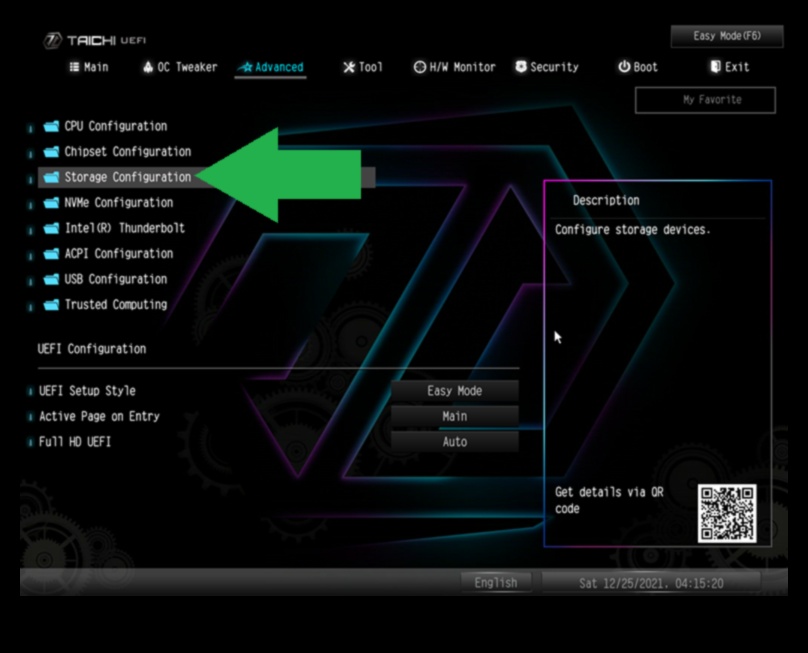The height and width of the screenshot is (653, 808).
Task: Go to the H/W Monitor tab
Action: pyautogui.click(x=454, y=67)
